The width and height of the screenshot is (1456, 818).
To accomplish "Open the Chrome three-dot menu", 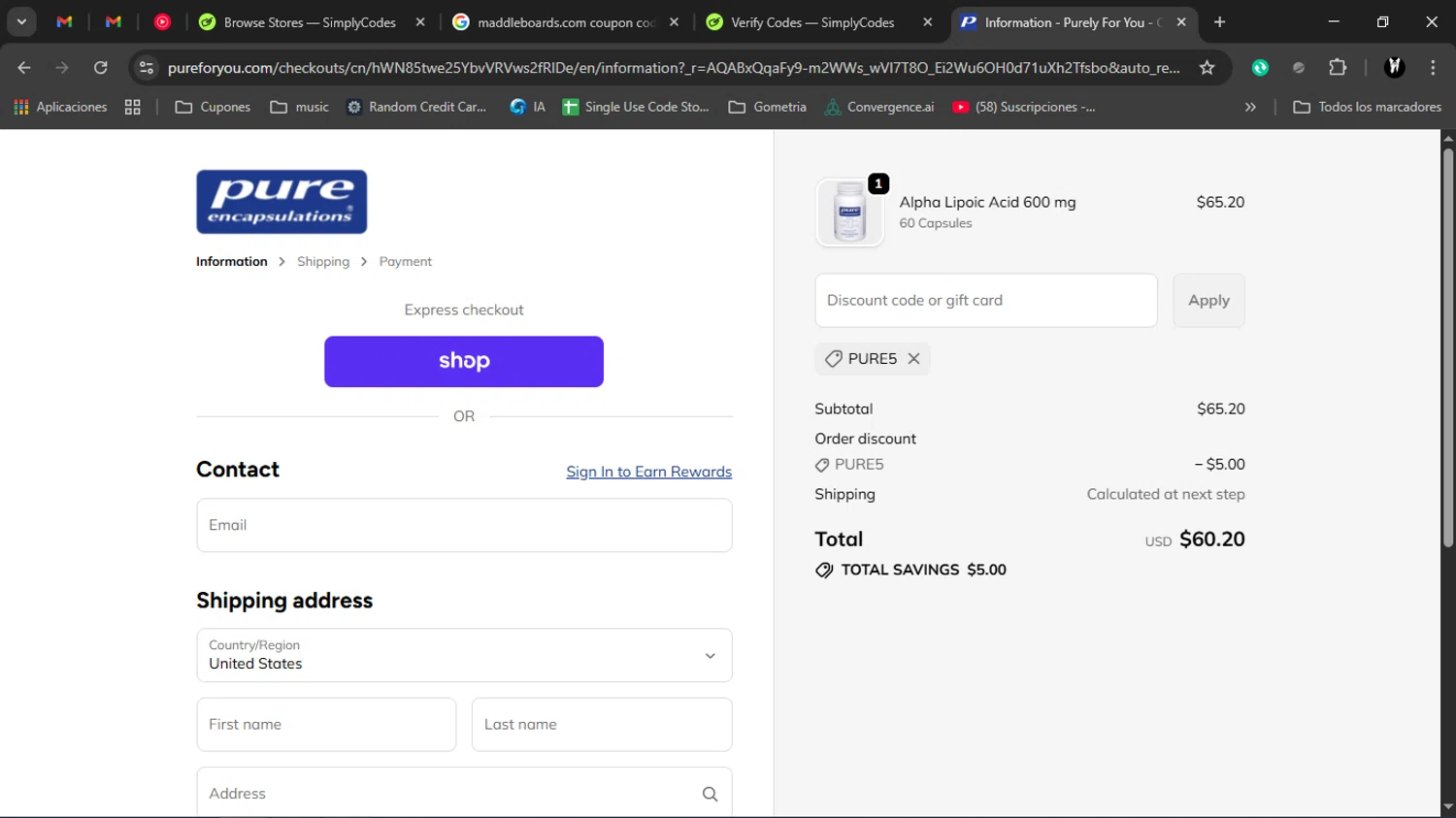I will tap(1433, 67).
